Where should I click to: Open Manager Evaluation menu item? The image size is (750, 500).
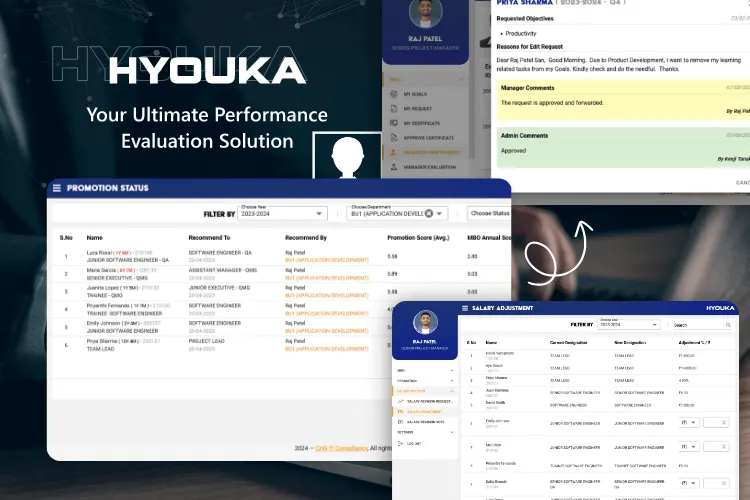[x=430, y=167]
